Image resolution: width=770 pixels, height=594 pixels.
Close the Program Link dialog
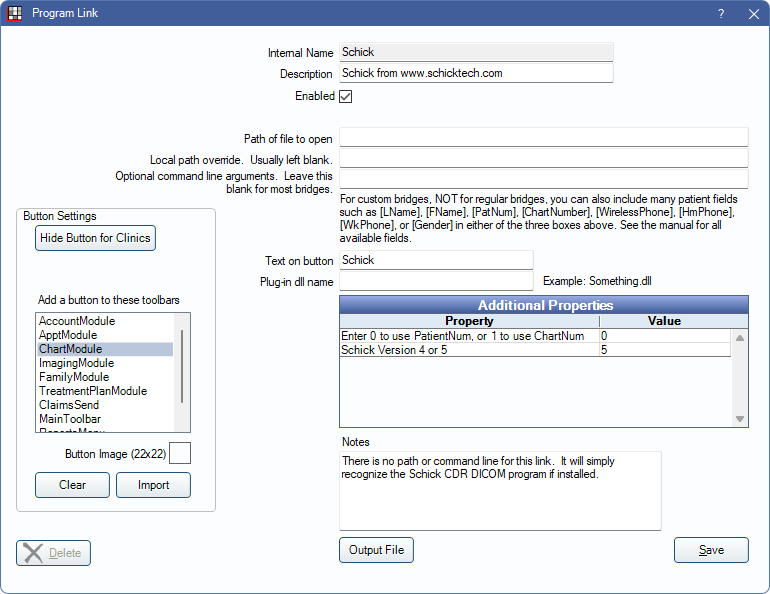pyautogui.click(x=753, y=13)
